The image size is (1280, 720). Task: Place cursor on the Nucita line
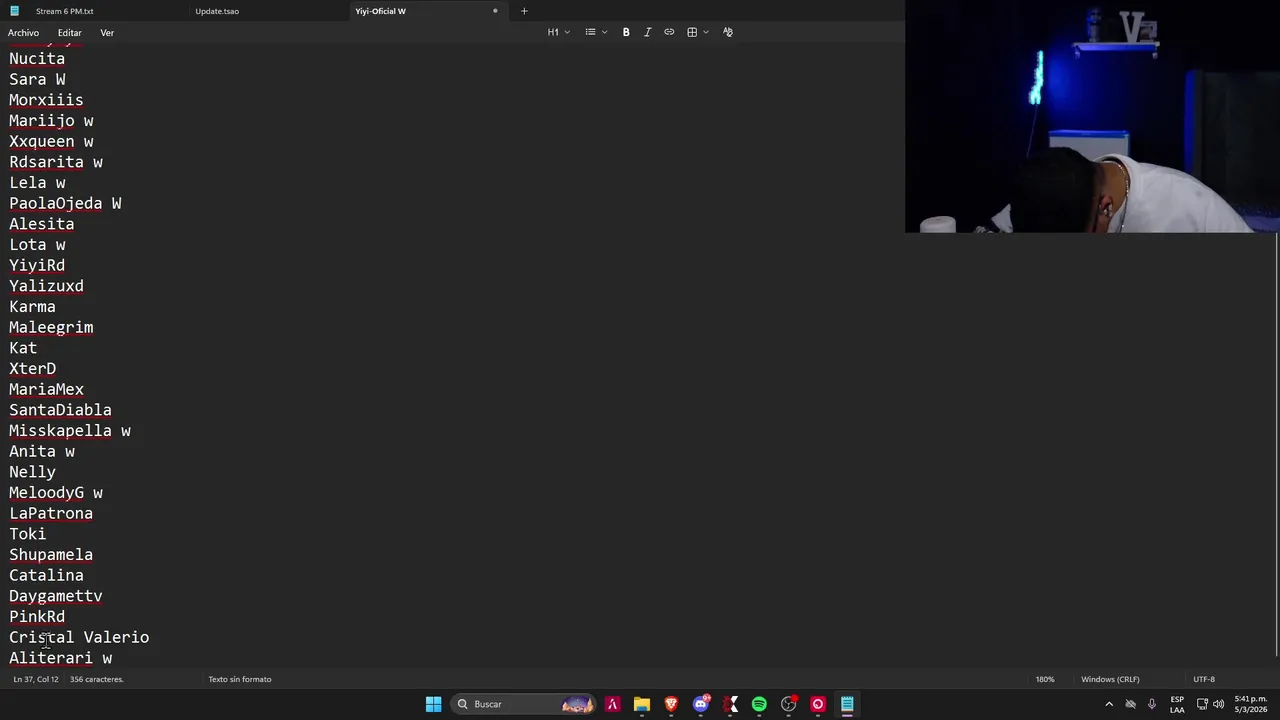tap(37, 58)
